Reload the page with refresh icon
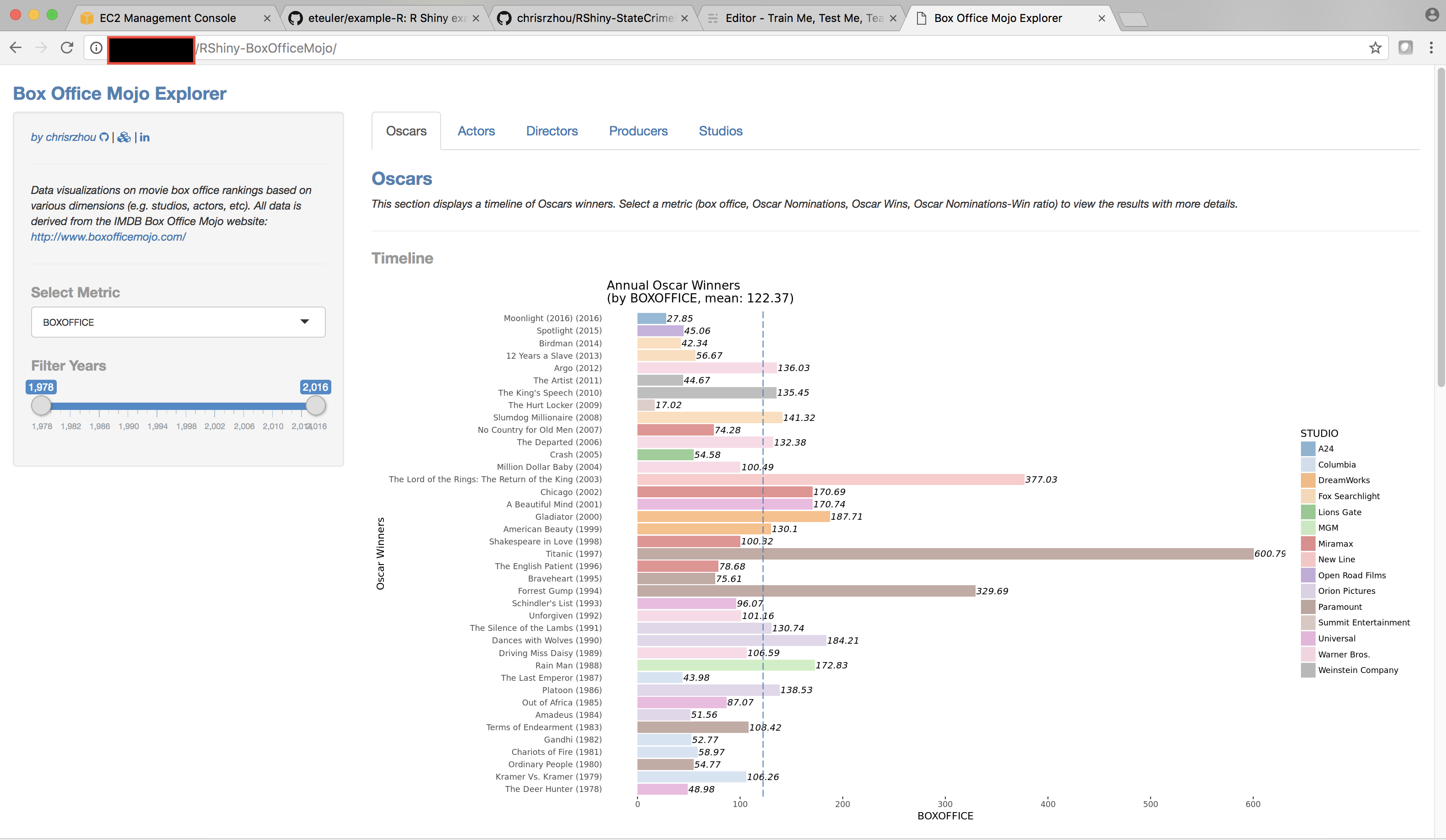This screenshot has width=1446, height=840. coord(67,48)
